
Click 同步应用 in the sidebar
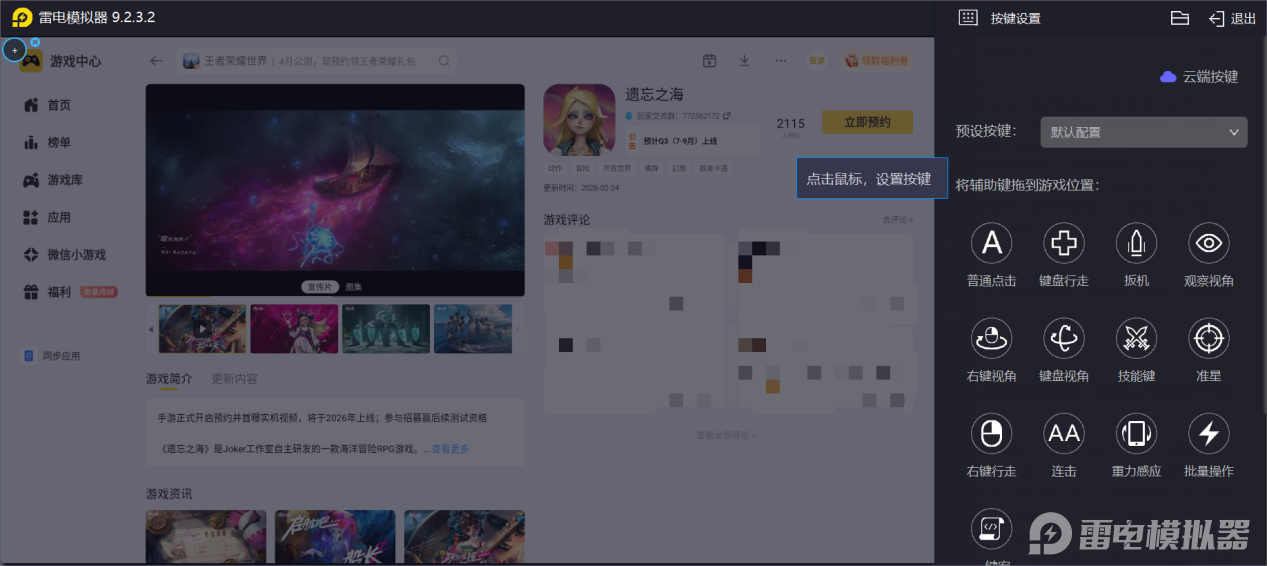coord(53,356)
